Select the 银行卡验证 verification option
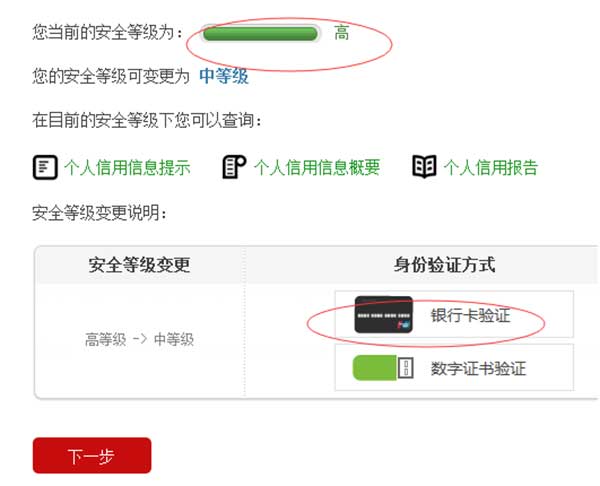600x486 pixels. click(454, 315)
